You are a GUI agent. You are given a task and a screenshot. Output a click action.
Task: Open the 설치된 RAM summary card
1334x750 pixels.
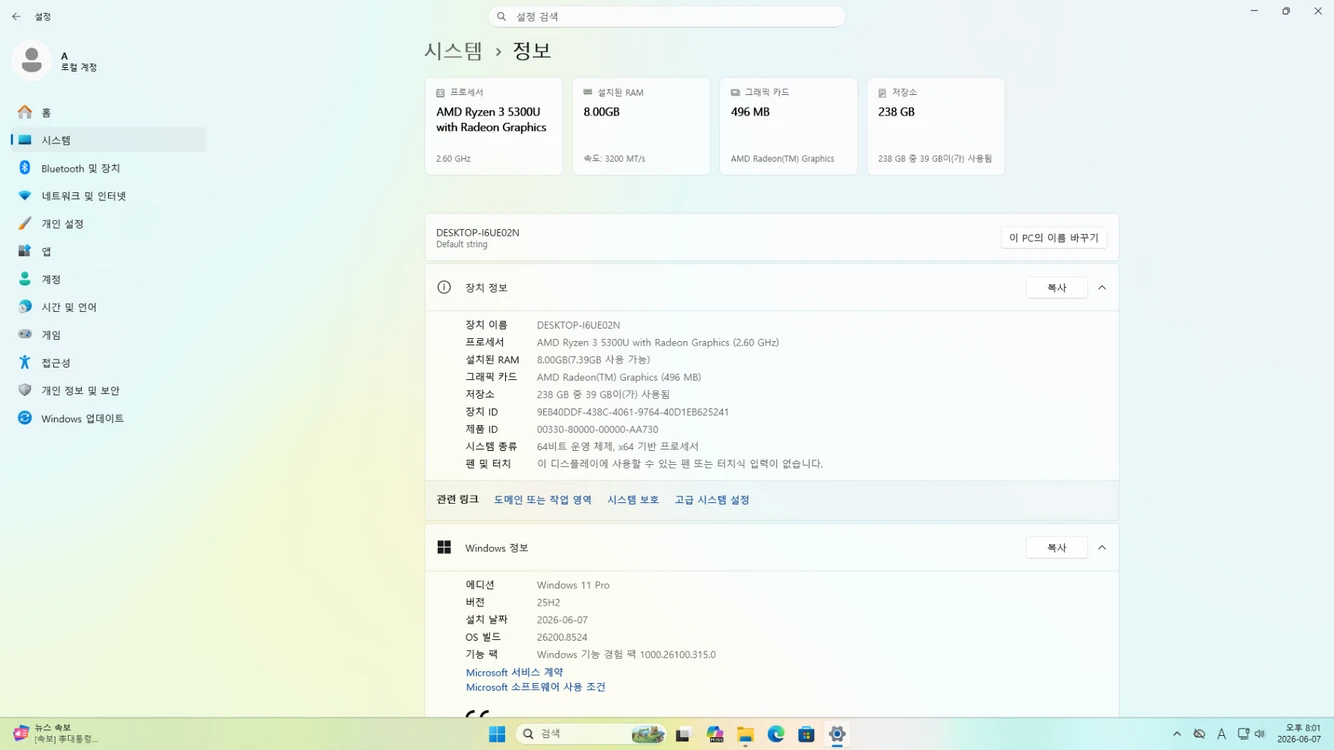[641, 126]
